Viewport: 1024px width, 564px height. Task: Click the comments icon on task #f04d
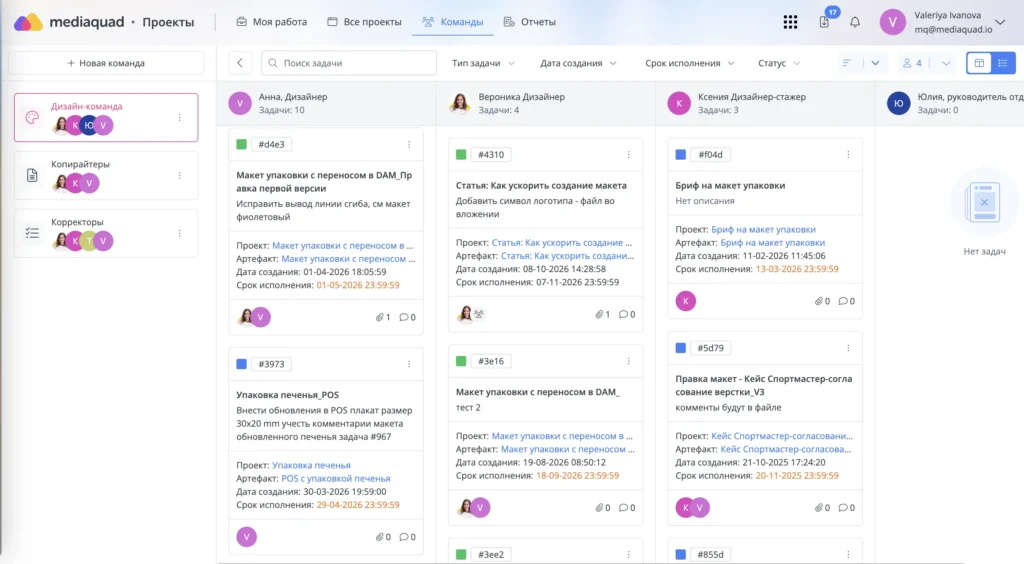[842, 302]
